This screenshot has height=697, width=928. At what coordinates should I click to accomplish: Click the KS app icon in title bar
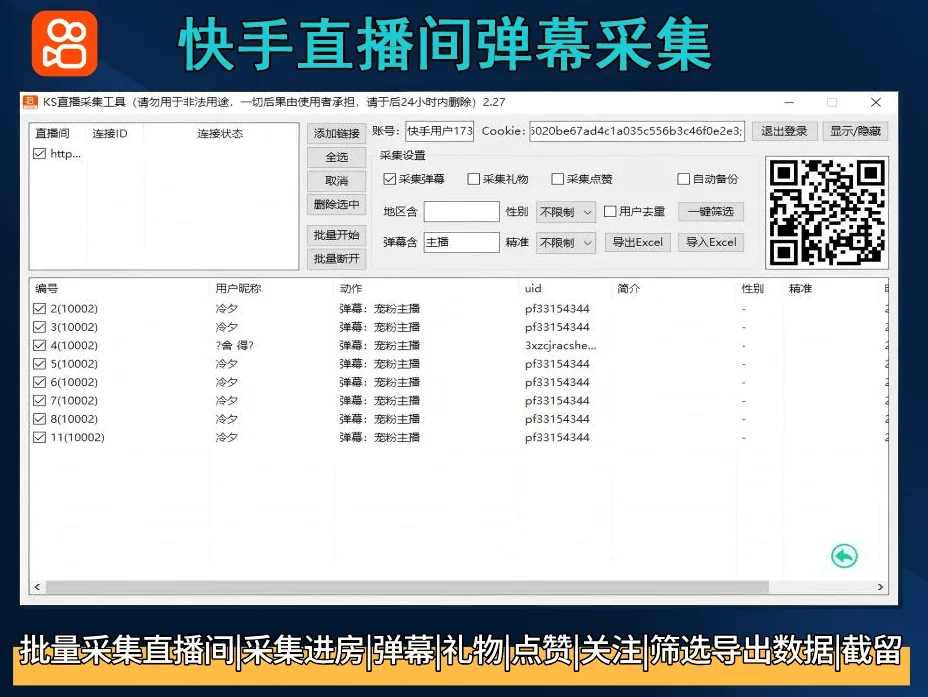click(x=31, y=102)
